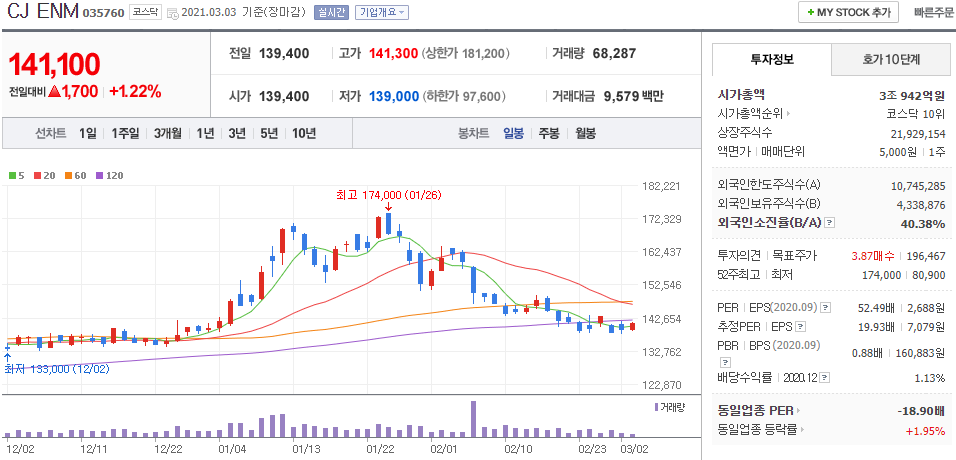Select the 10년 line chart period
Screen dimensions: 956x460
point(303,133)
